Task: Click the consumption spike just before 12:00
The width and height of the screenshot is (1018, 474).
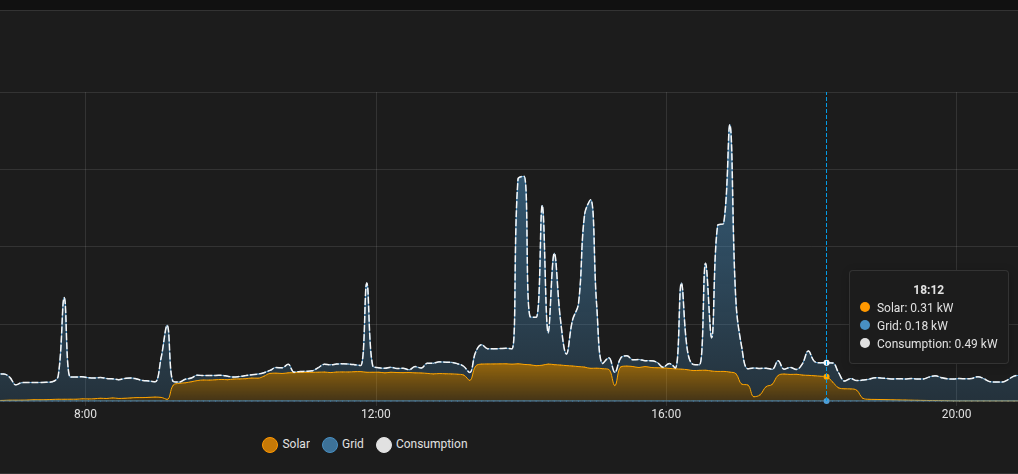Action: pyautogui.click(x=367, y=284)
